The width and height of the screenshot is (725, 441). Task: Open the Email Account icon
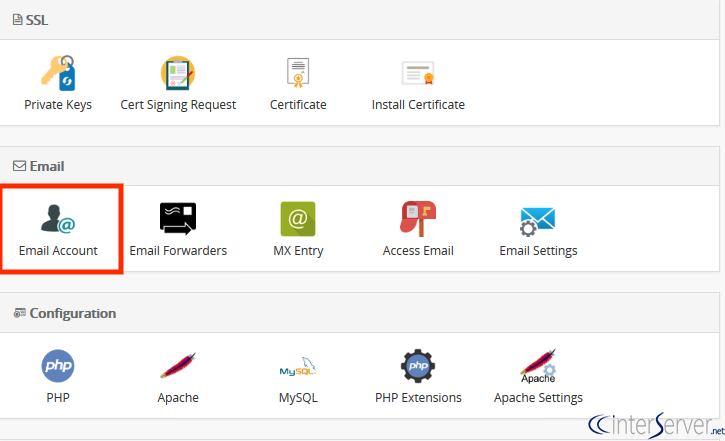[x=58, y=220]
